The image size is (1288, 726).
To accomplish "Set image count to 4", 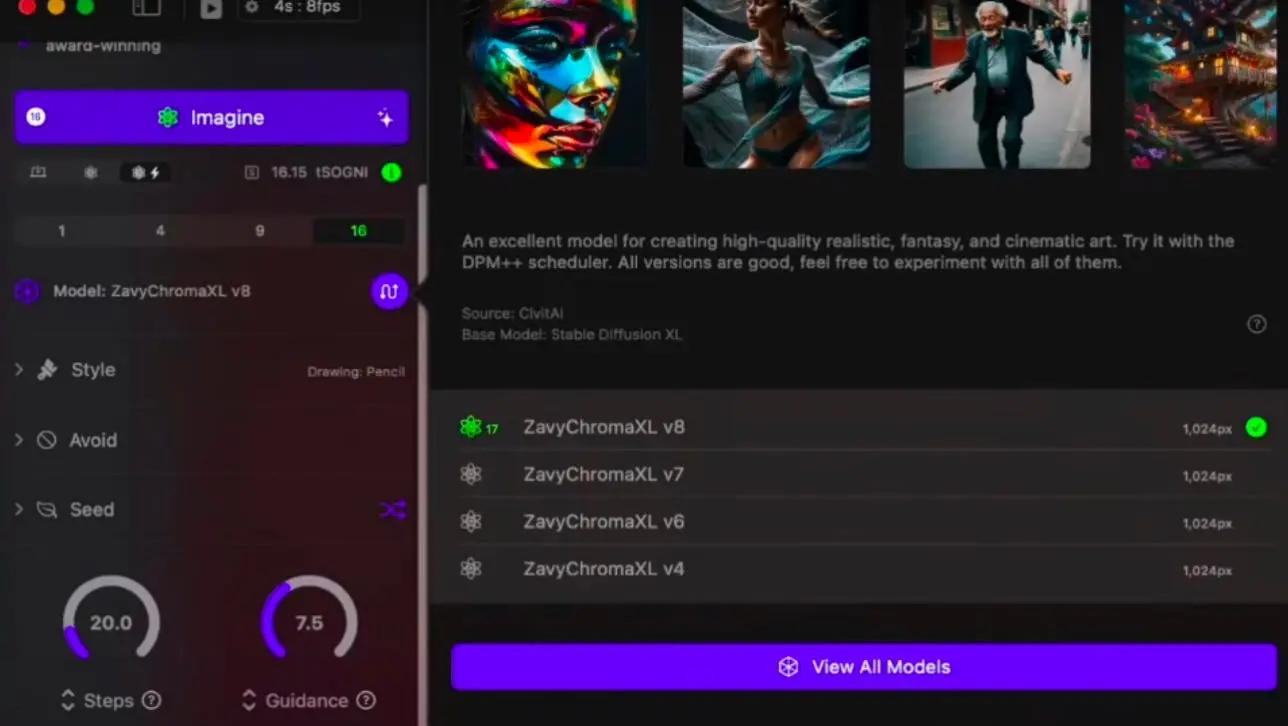I will (160, 231).
